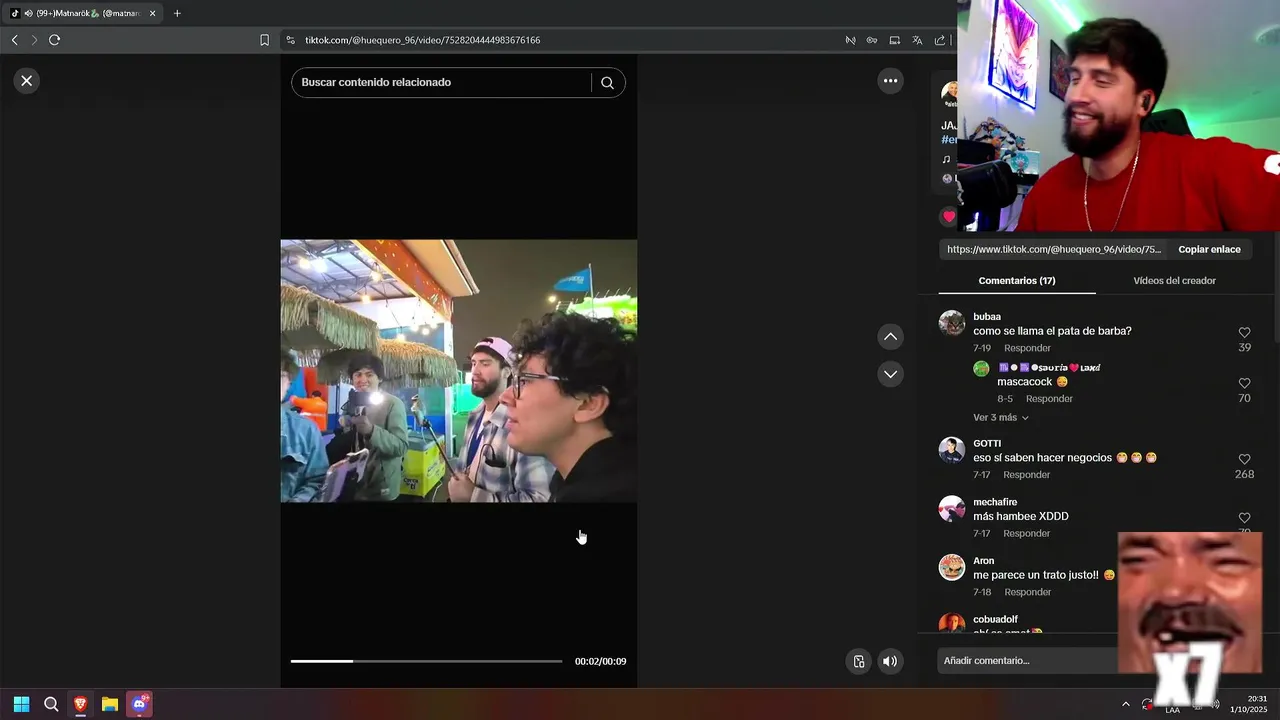Reply to bubaa's comment
This screenshot has width=1280, height=720.
pyautogui.click(x=1027, y=348)
